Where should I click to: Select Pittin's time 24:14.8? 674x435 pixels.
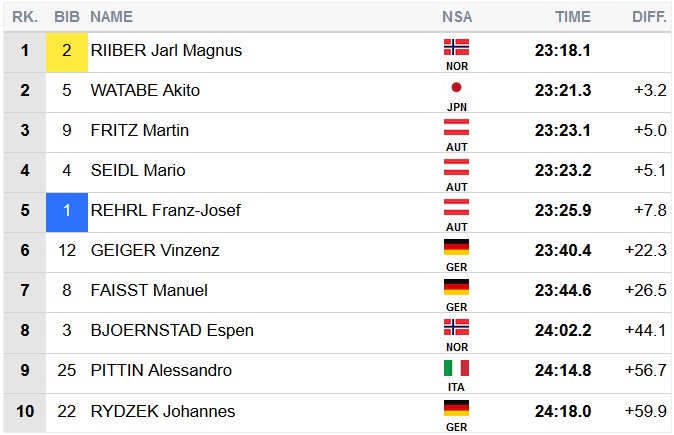[x=563, y=371]
